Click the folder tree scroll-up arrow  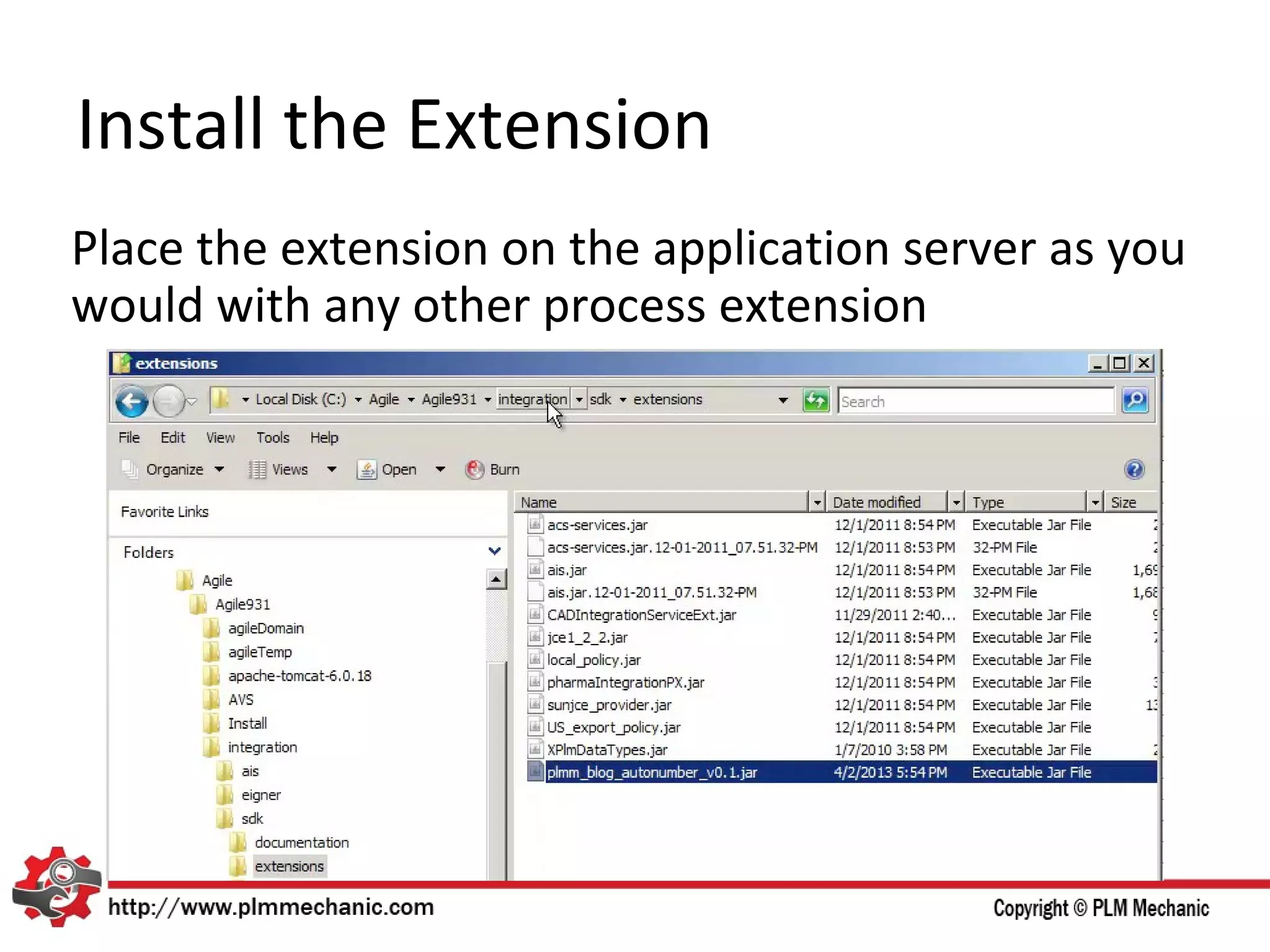point(495,580)
